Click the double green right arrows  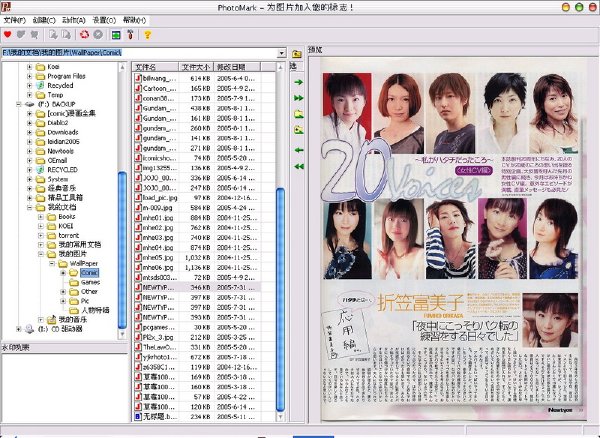298,98
